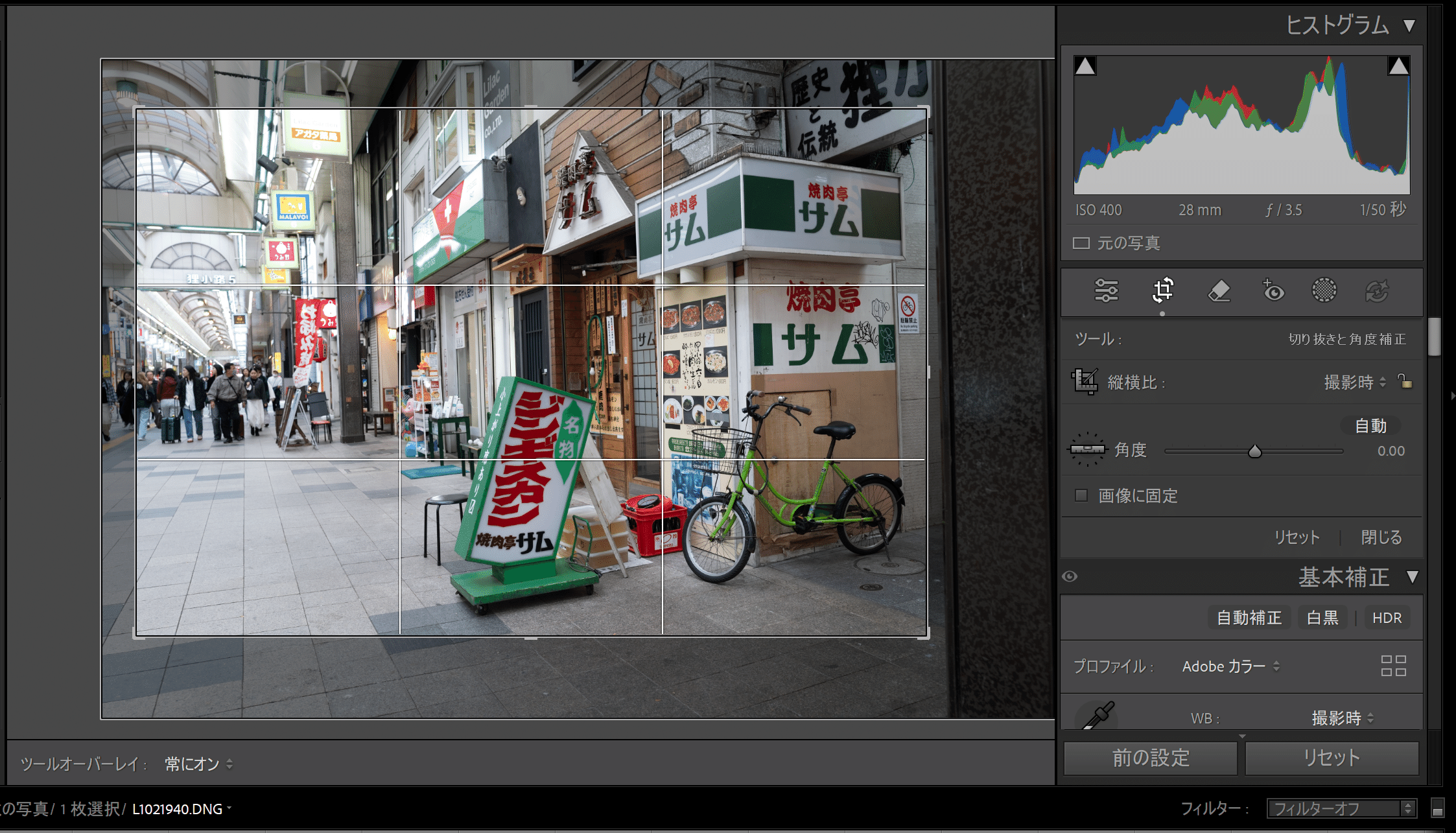The image size is (1456, 833).
Task: Toggle the 基本補正 panel eye switch
Action: pos(1070,576)
